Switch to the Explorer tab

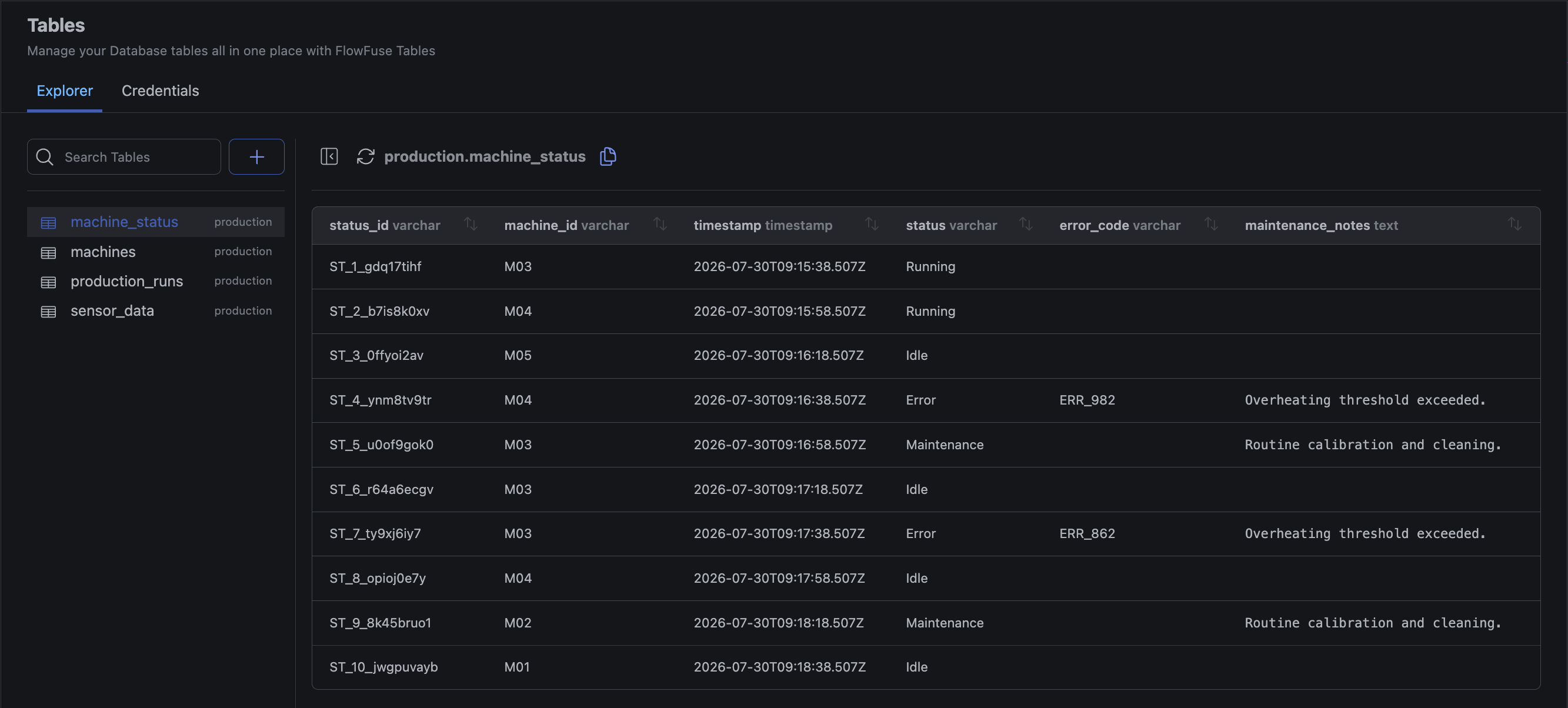pos(65,91)
